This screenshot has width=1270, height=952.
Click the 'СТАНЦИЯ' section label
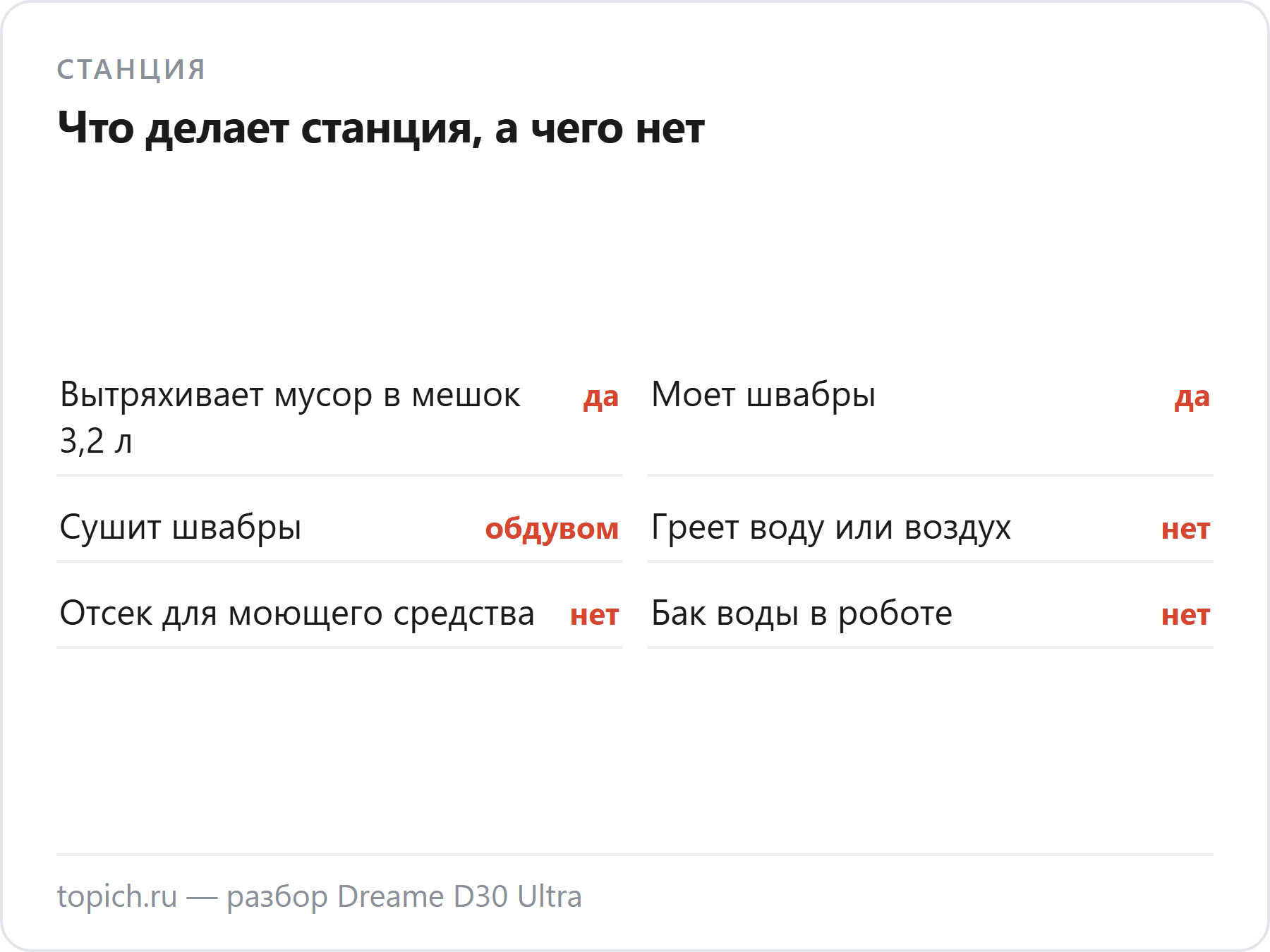tap(131, 70)
